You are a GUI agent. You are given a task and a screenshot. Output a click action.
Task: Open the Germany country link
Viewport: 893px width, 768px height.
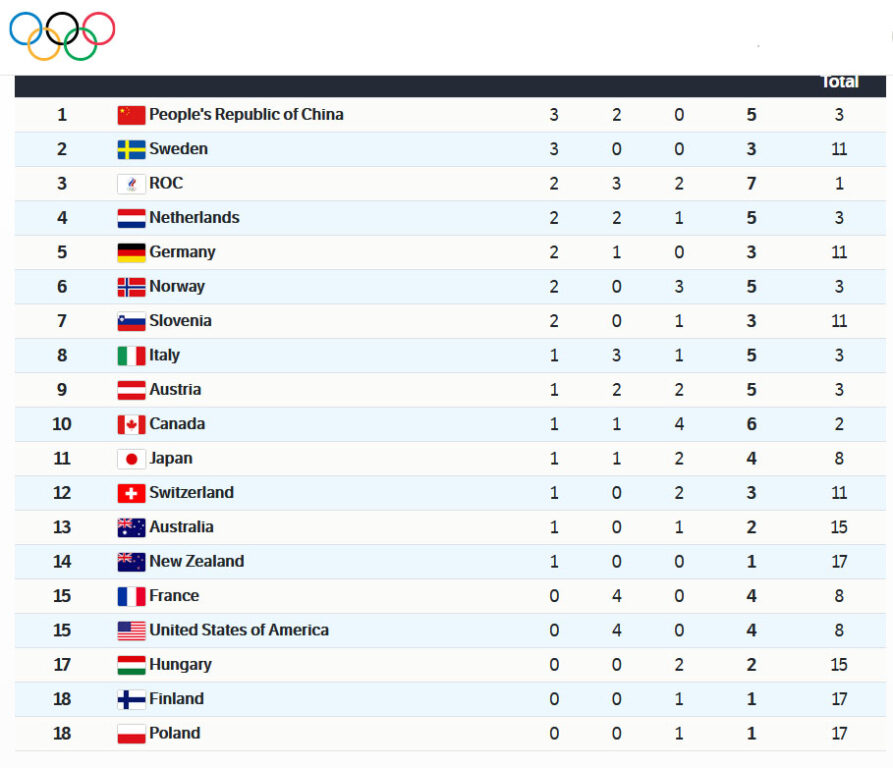[x=182, y=252]
